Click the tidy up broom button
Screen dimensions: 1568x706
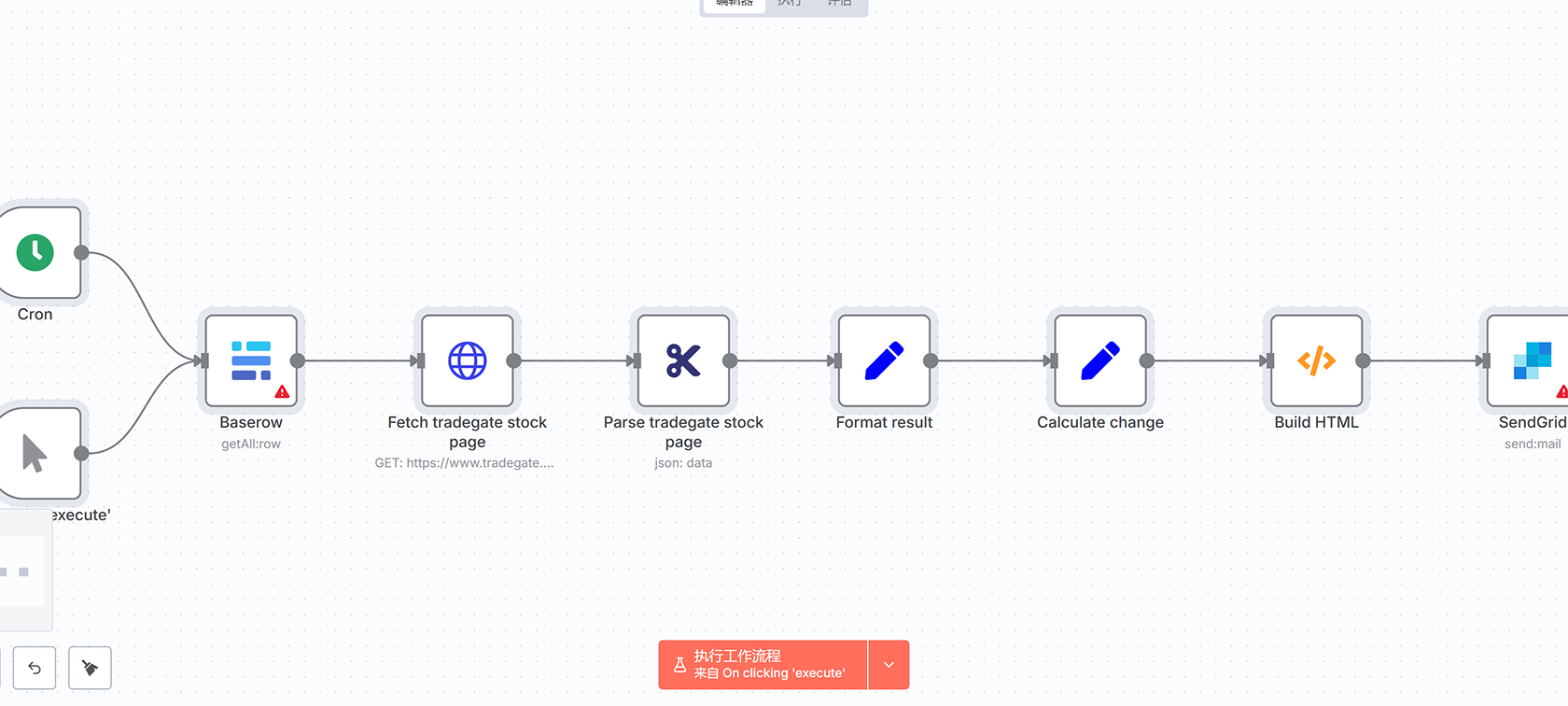(91, 668)
